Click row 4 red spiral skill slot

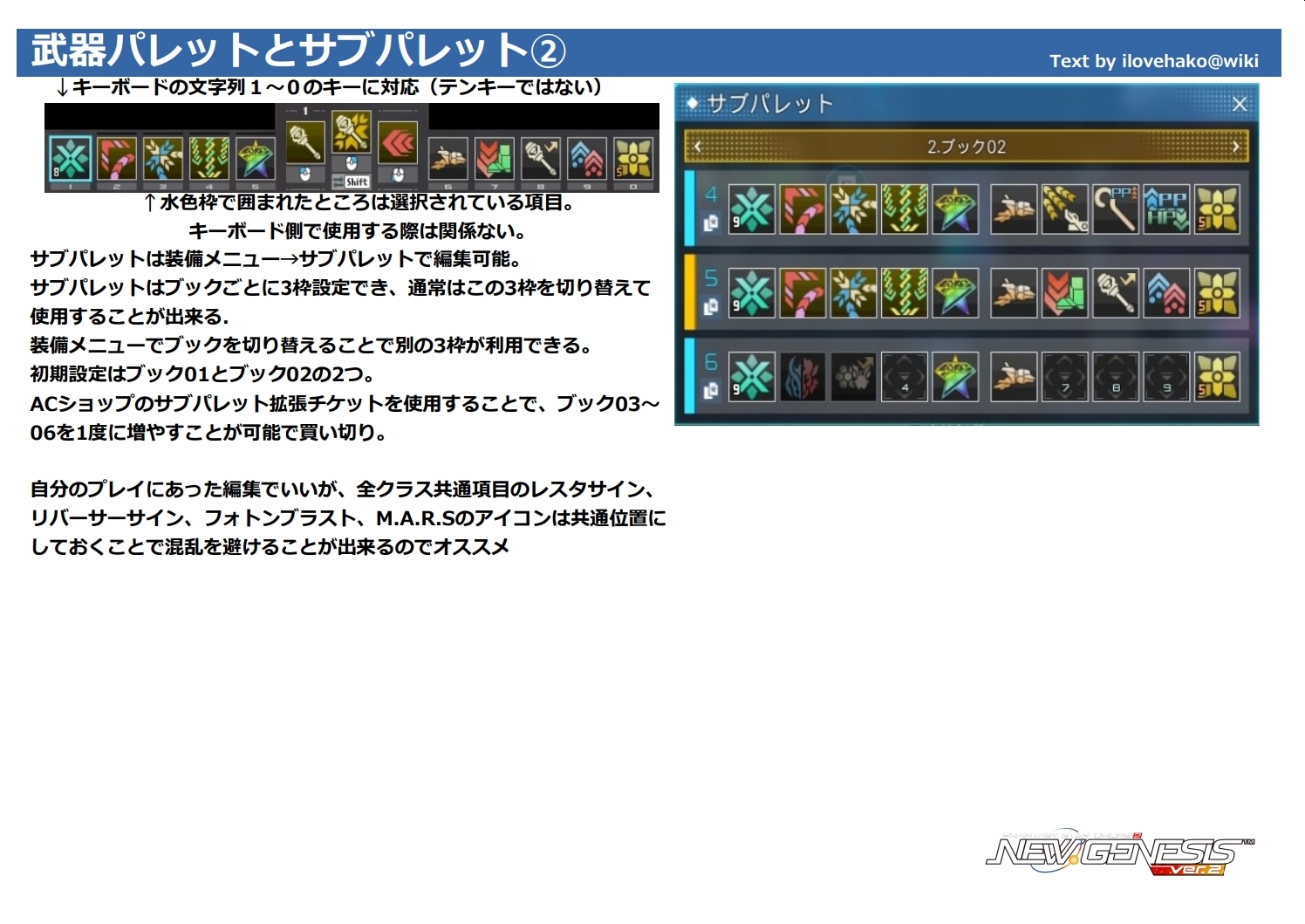(x=803, y=209)
